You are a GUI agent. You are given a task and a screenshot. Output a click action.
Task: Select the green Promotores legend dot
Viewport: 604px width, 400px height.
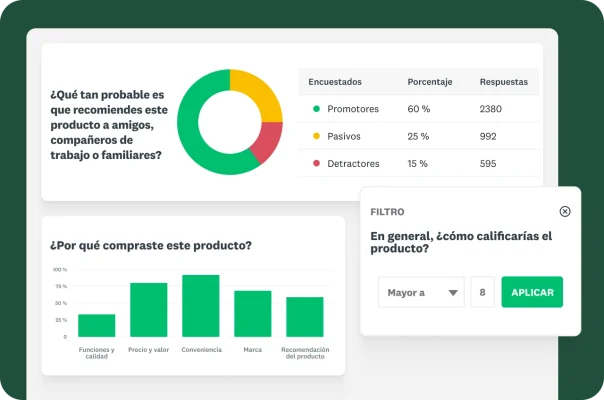tap(316, 109)
